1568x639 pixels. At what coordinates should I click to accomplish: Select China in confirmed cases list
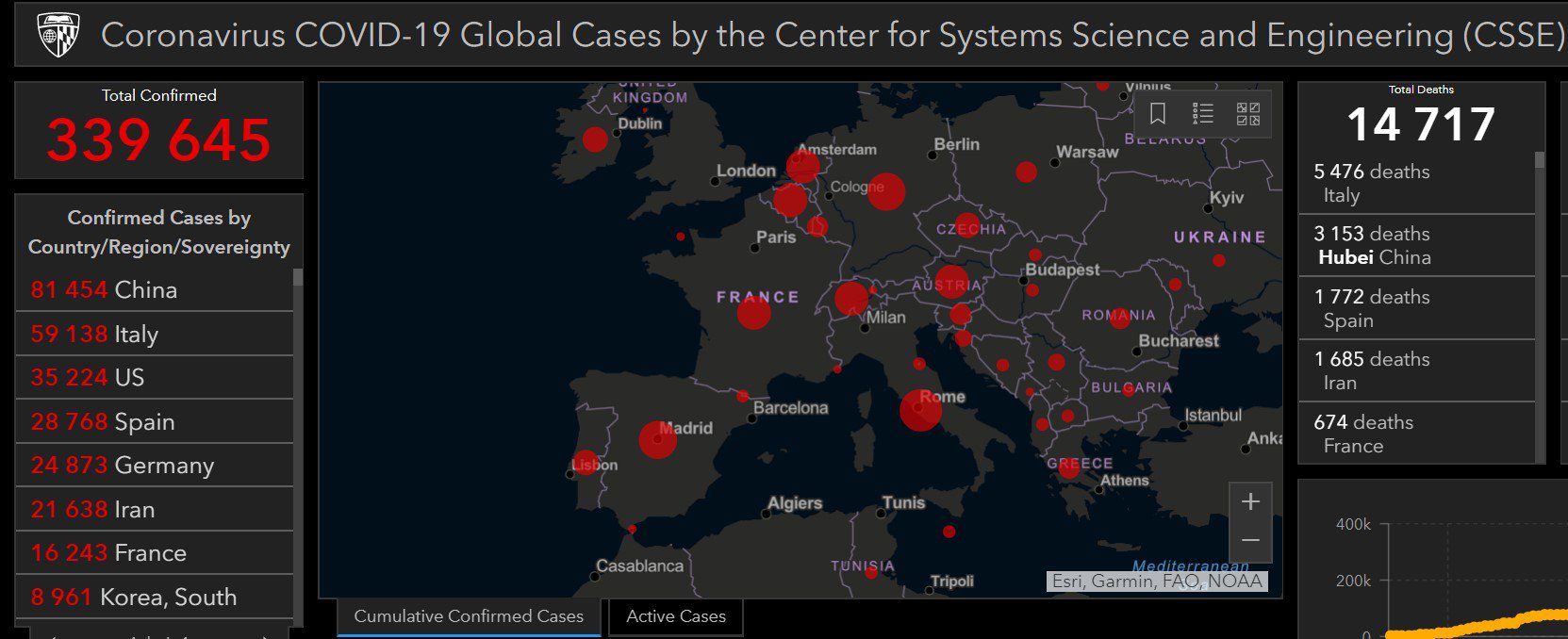click(x=155, y=289)
